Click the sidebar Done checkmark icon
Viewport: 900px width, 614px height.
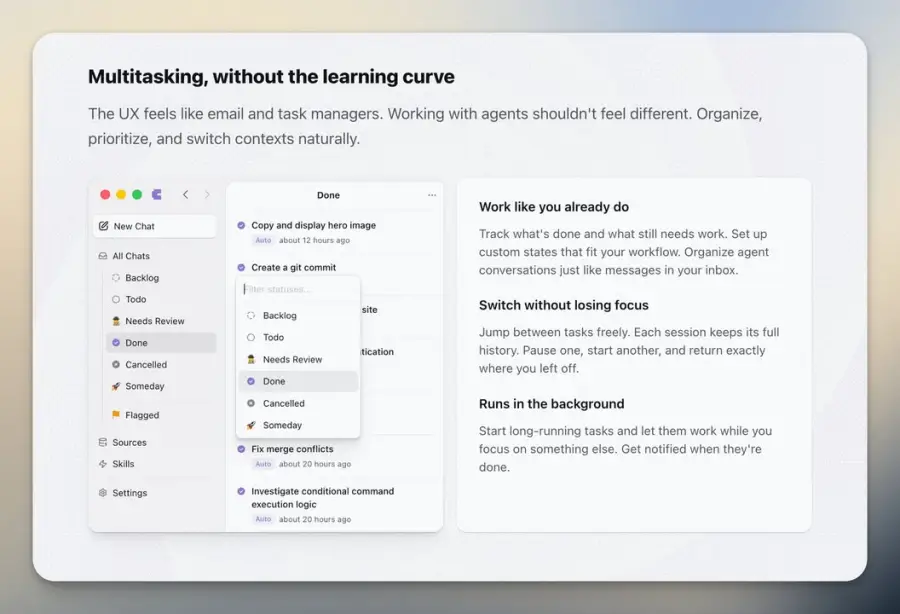(x=116, y=343)
